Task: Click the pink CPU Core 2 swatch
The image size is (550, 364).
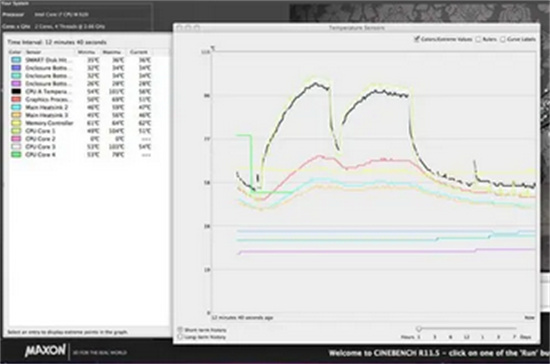Action: pyautogui.click(x=16, y=139)
